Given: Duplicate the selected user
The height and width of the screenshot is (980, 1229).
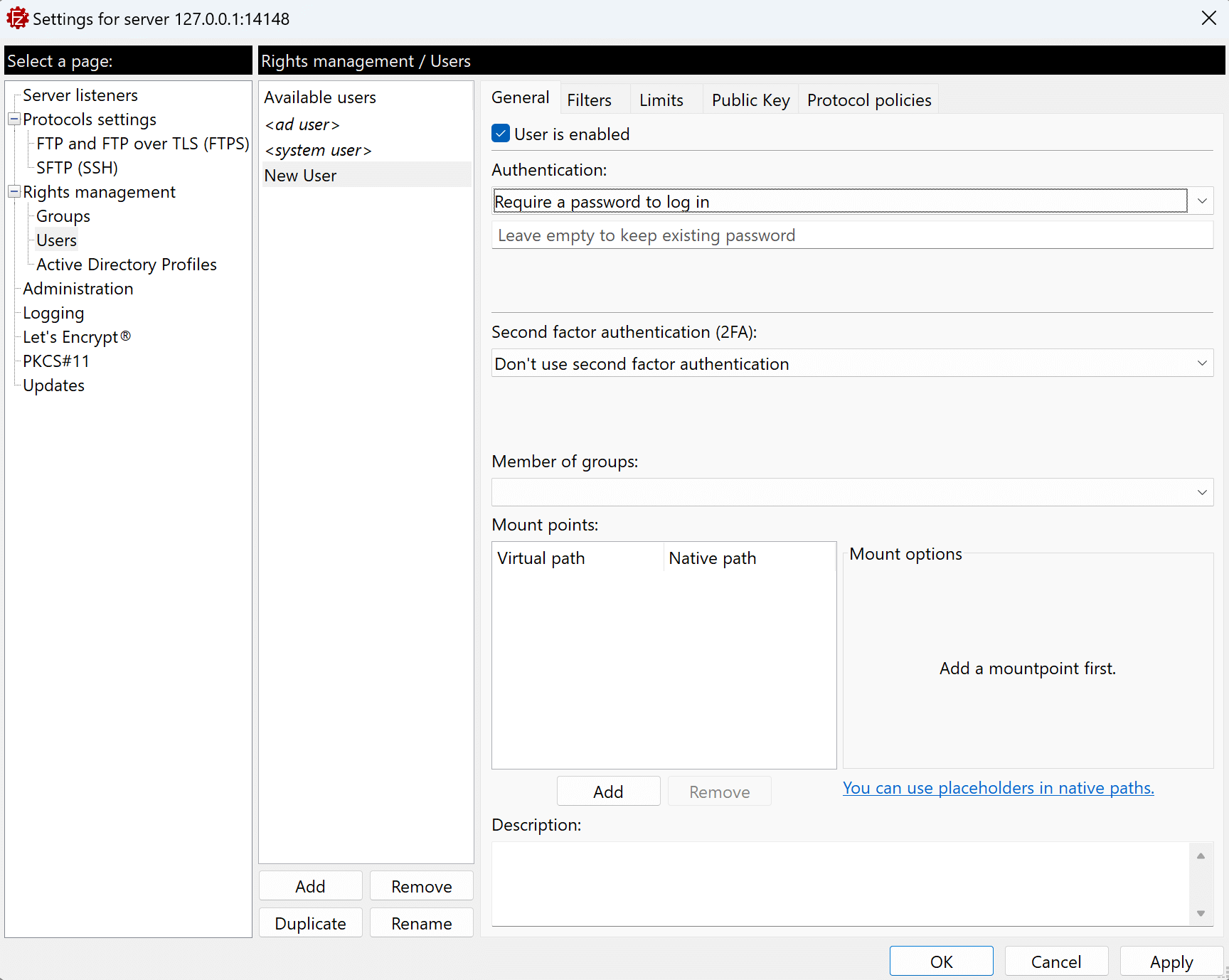Looking at the screenshot, I should tap(310, 923).
